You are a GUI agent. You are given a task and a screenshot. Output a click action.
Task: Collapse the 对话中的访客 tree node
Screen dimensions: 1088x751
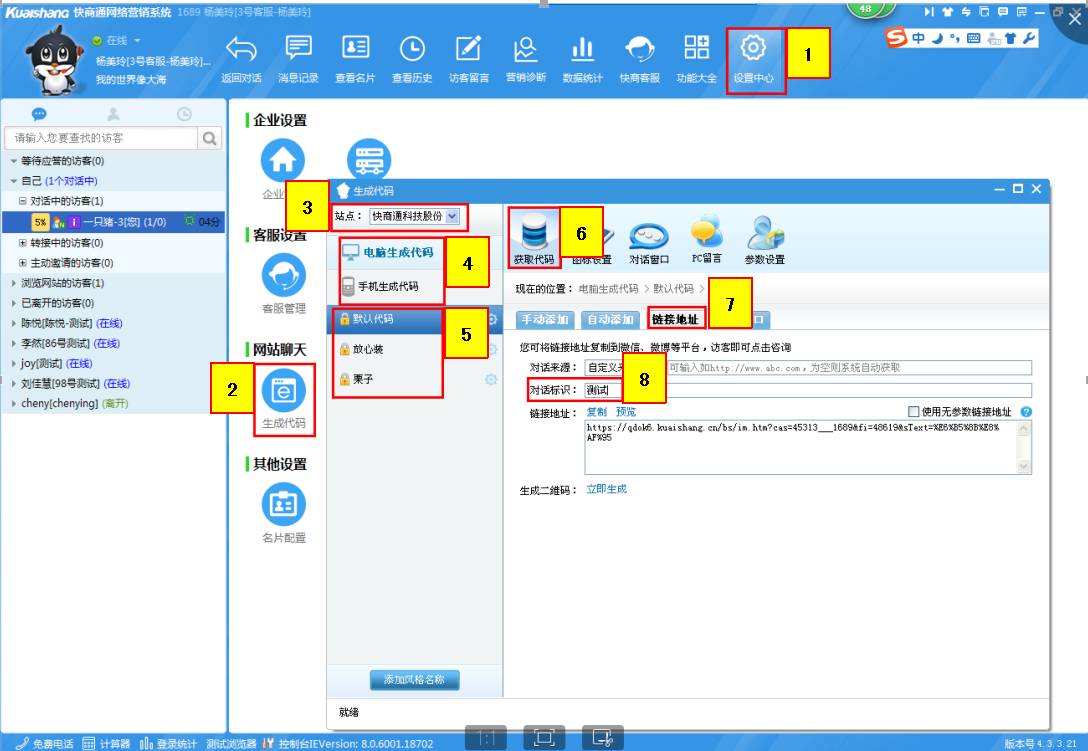pos(23,201)
